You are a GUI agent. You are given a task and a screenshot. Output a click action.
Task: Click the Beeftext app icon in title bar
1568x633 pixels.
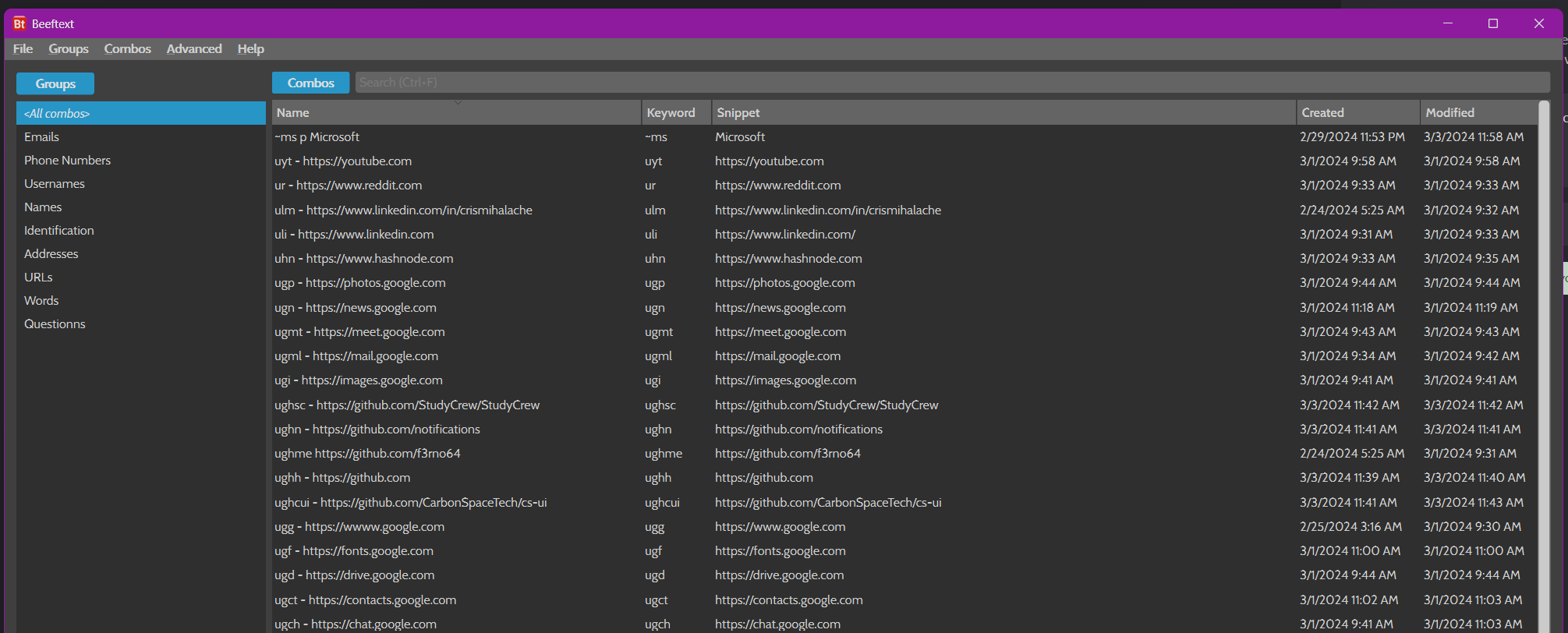click(x=19, y=23)
